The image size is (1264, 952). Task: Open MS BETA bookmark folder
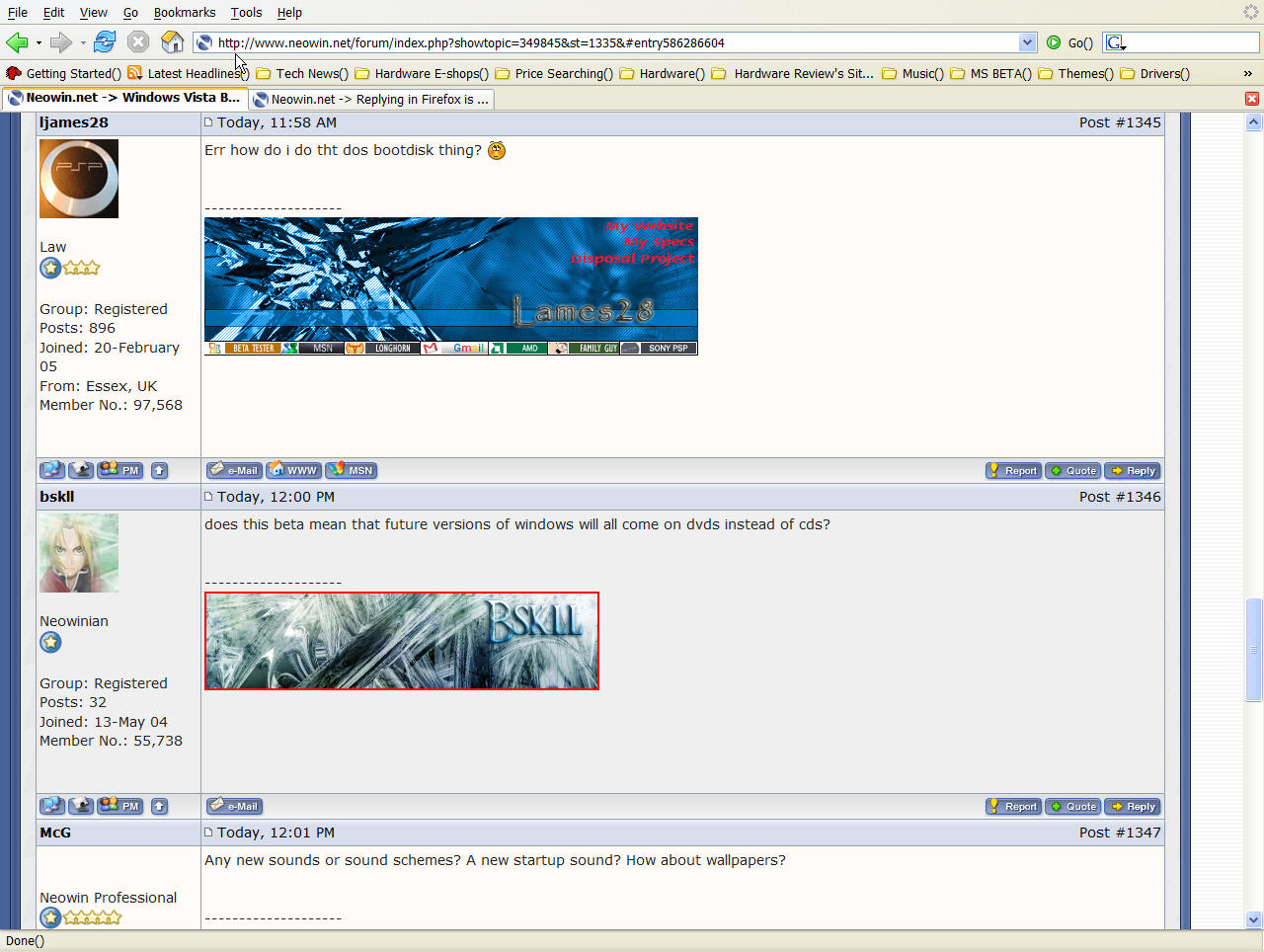tap(990, 73)
